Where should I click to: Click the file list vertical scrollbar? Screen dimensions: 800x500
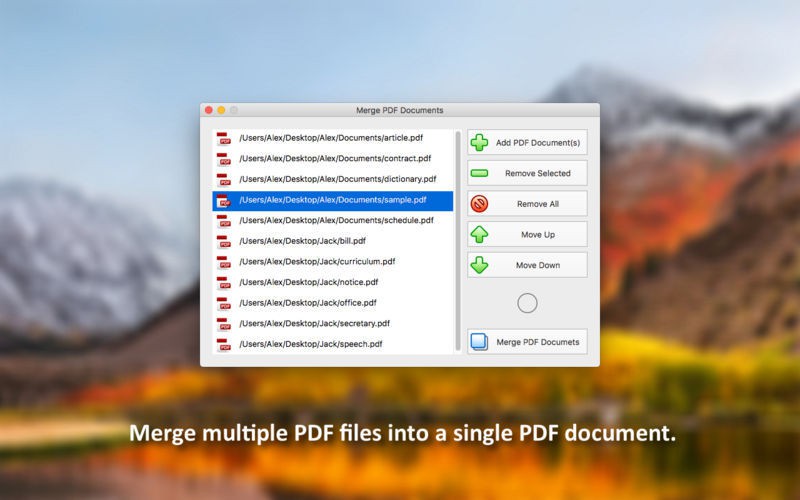click(458, 241)
